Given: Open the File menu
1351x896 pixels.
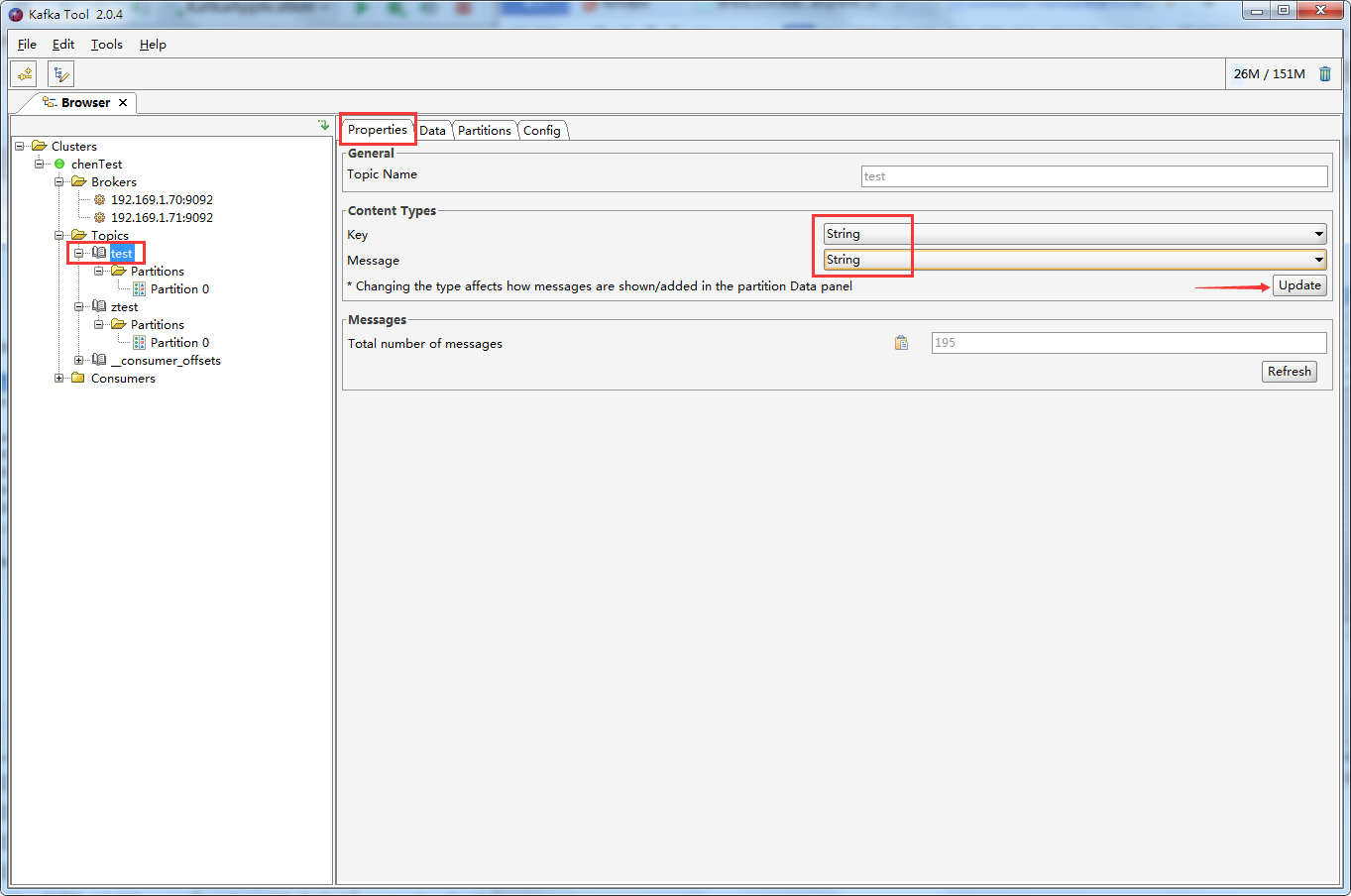Looking at the screenshot, I should coord(27,45).
